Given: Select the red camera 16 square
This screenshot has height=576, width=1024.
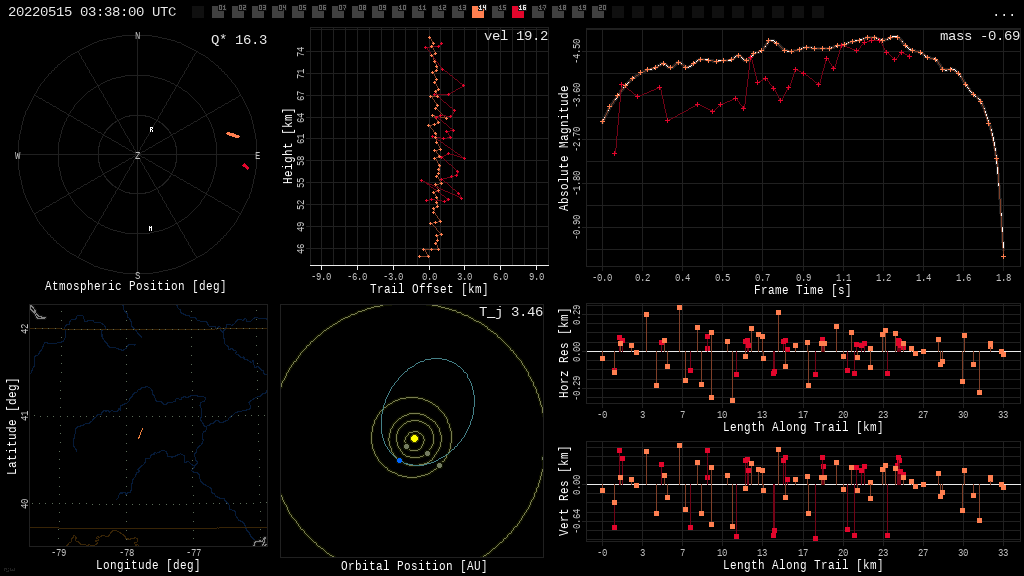Looking at the screenshot, I should [518, 12].
